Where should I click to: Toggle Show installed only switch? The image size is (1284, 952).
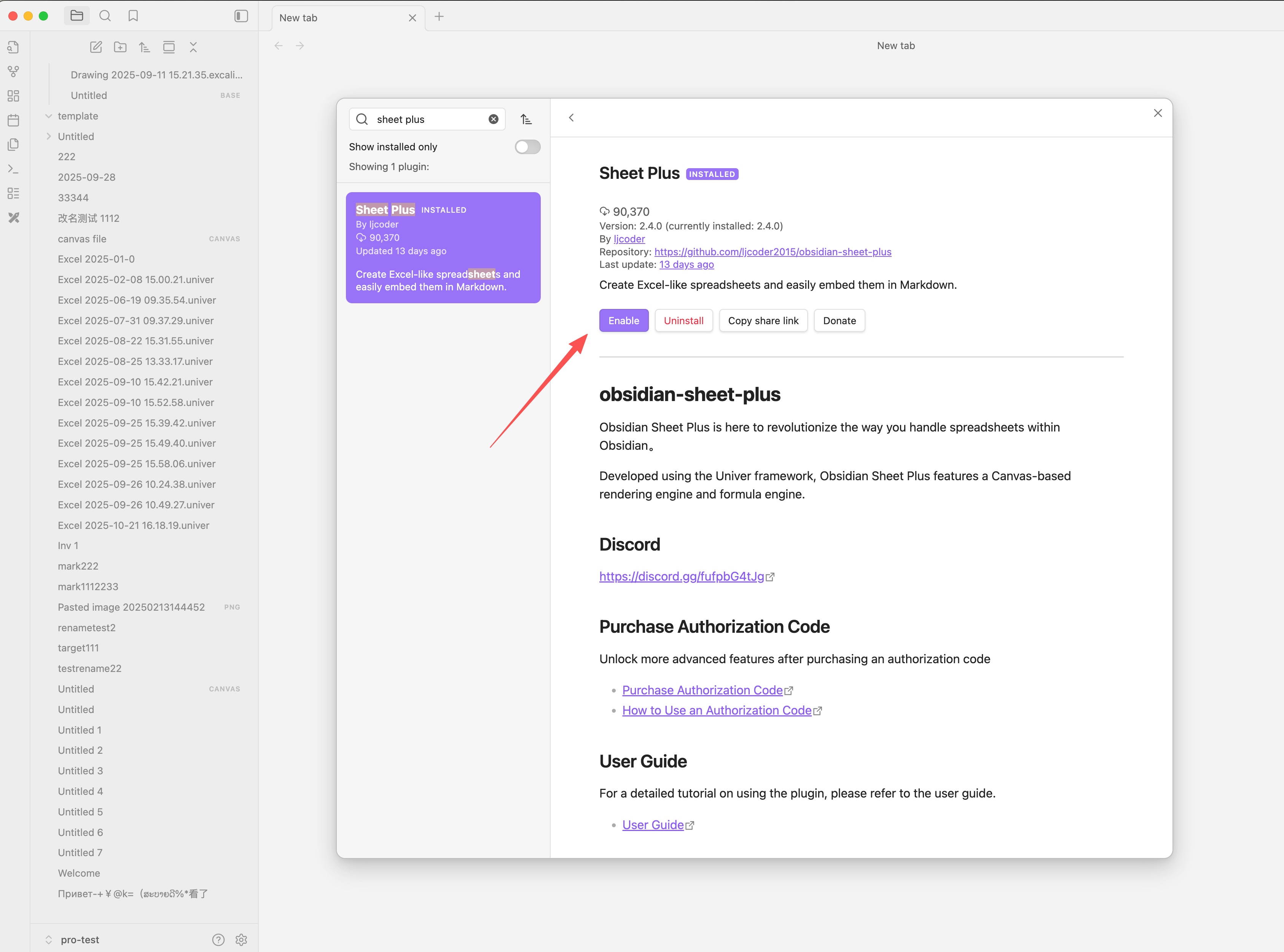pyautogui.click(x=527, y=147)
